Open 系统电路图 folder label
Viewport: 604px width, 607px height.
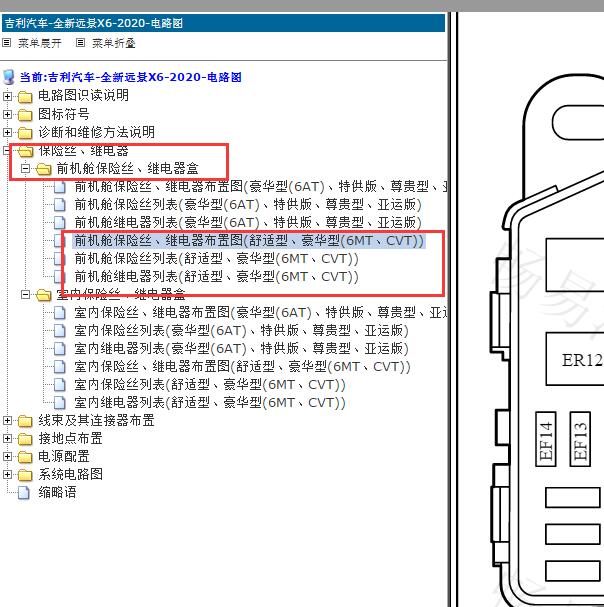pos(70,474)
